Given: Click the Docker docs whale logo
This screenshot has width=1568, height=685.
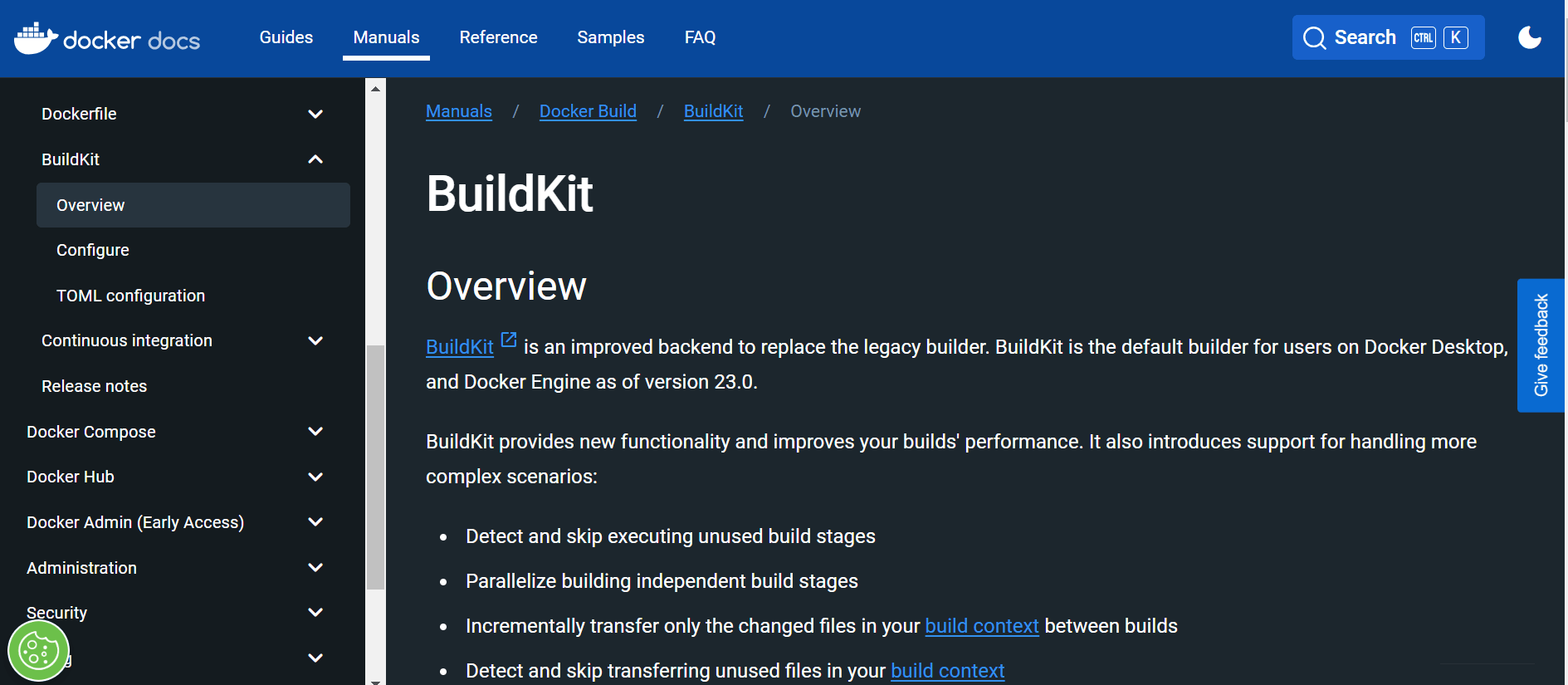Looking at the screenshot, I should click(x=37, y=38).
